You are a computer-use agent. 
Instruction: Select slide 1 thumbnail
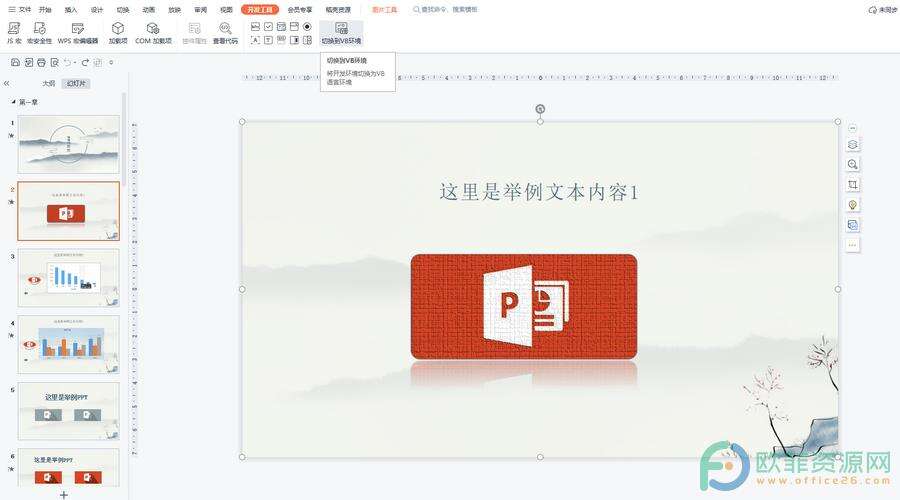[x=68, y=144]
